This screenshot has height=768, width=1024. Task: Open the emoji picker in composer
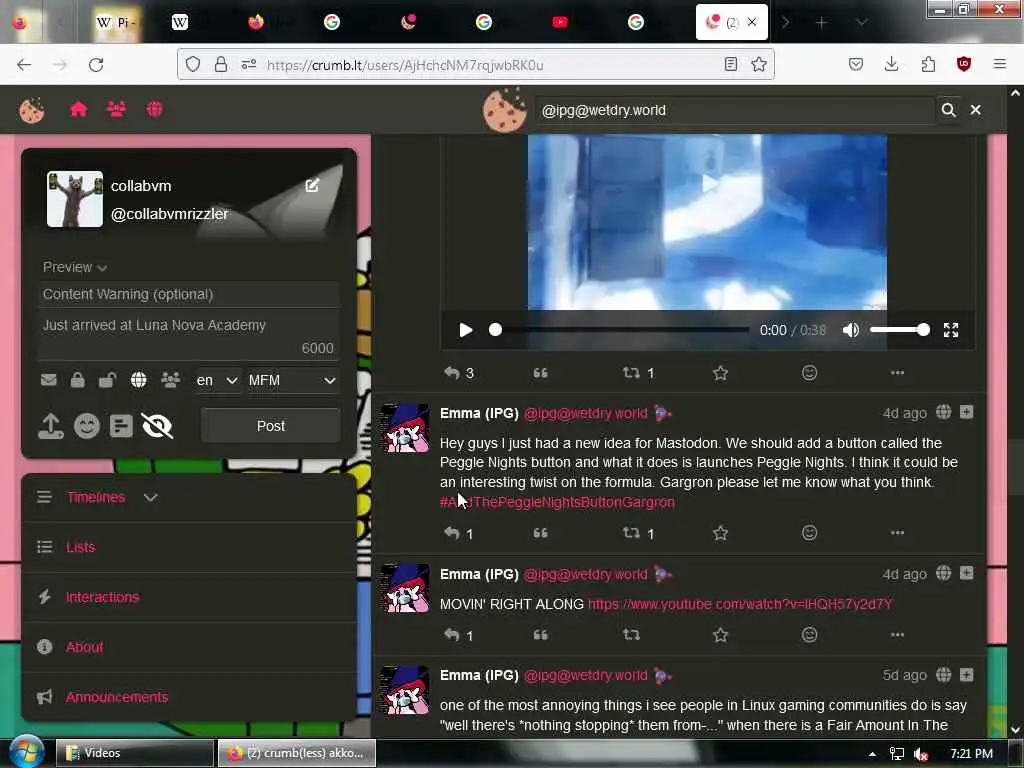pyautogui.click(x=87, y=426)
